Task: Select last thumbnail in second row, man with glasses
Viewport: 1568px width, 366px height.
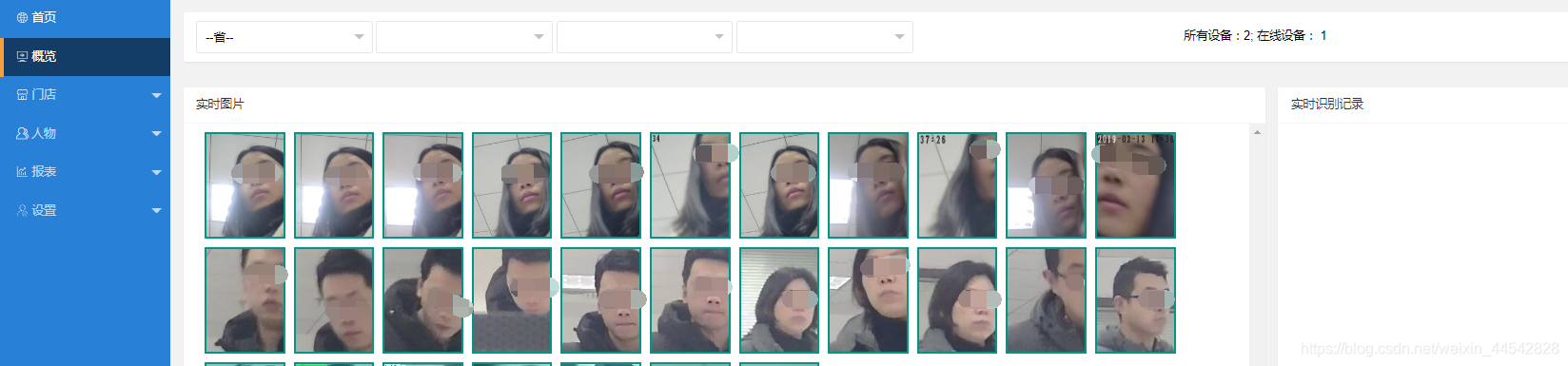Action: pos(1135,300)
